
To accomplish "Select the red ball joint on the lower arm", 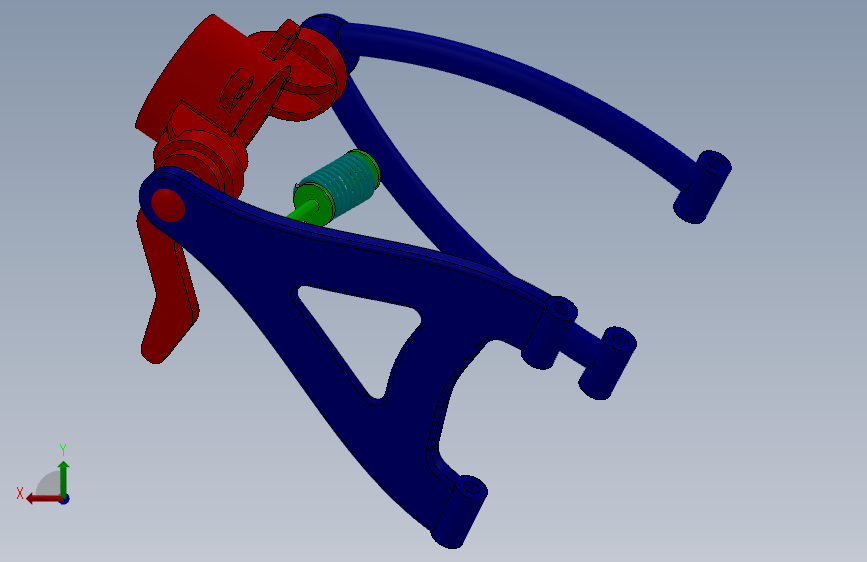I will [168, 205].
